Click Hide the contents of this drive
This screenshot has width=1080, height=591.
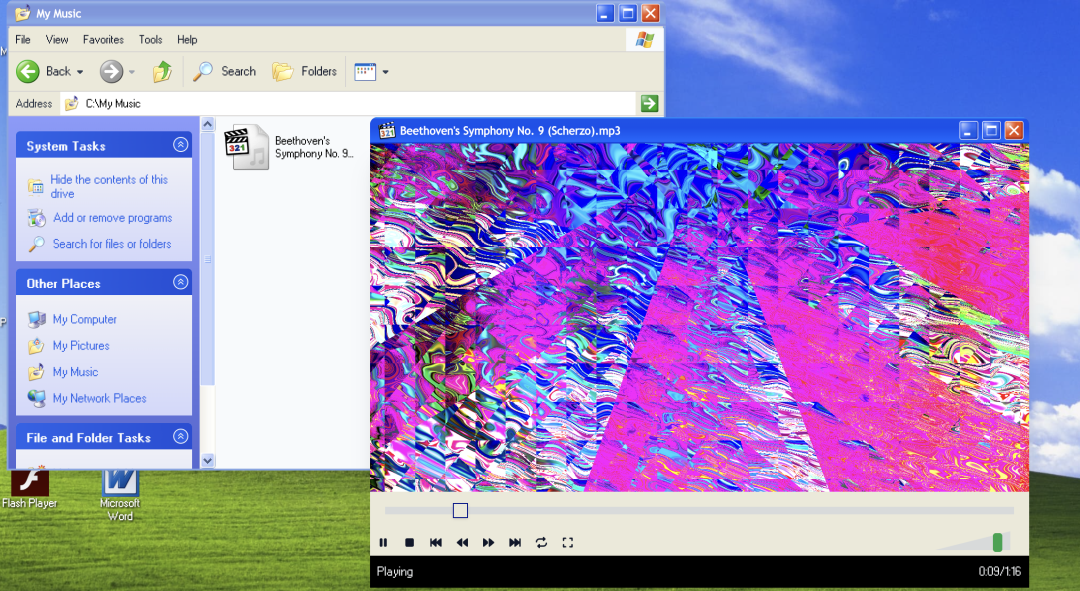109,186
